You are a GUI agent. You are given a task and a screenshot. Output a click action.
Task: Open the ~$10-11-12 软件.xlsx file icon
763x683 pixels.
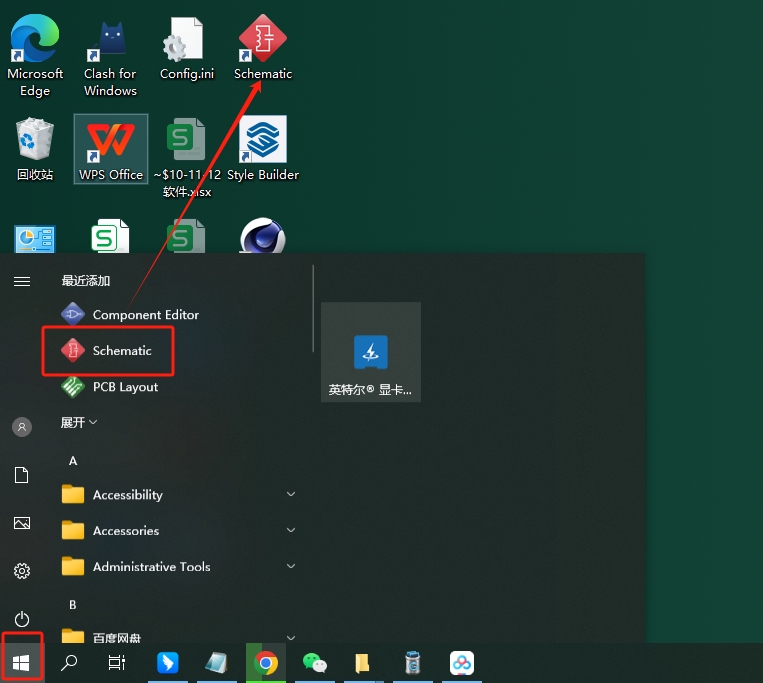pyautogui.click(x=187, y=157)
